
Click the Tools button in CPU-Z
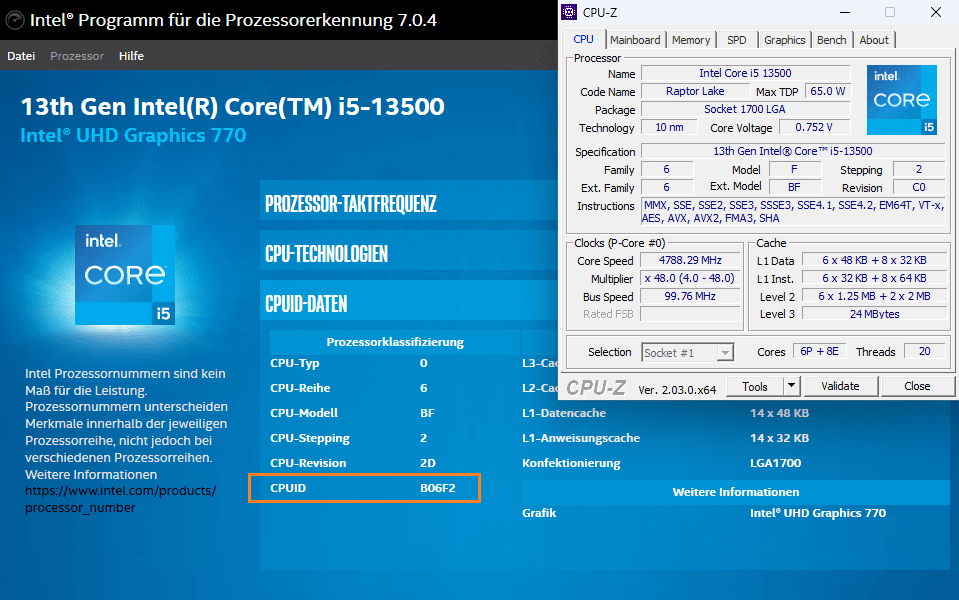(755, 387)
